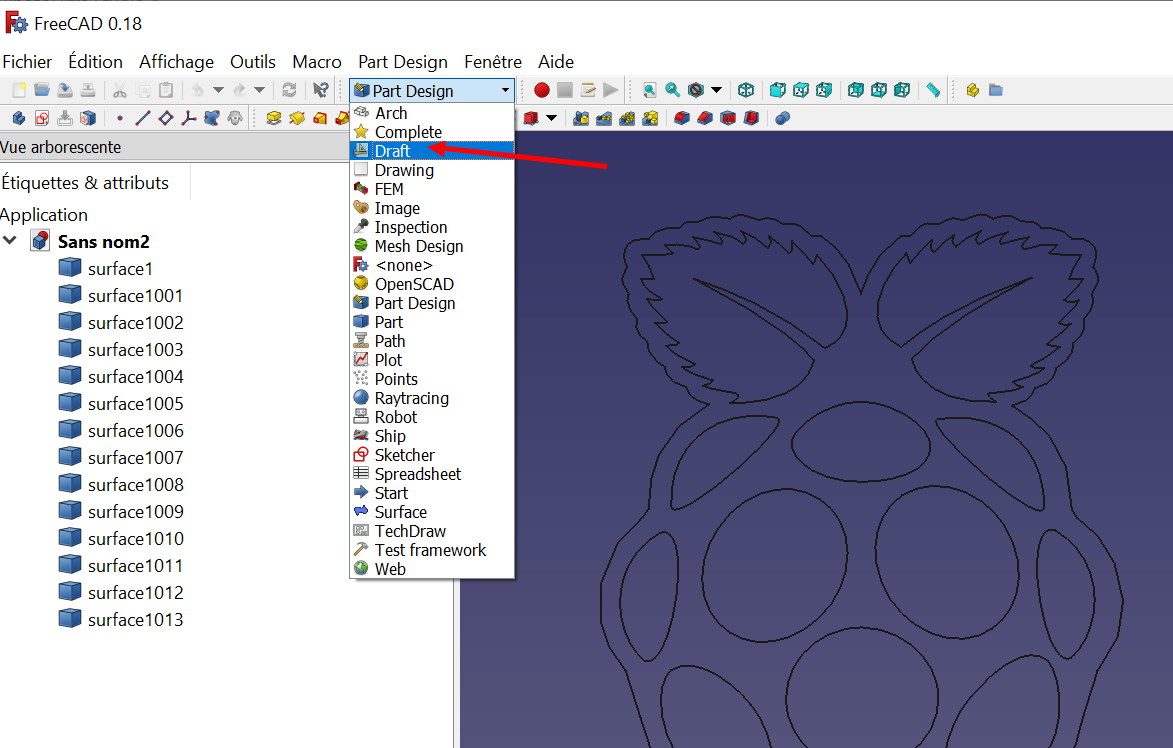Select Spreadsheet in workbench list
This screenshot has height=748, width=1173.
coord(432,474)
